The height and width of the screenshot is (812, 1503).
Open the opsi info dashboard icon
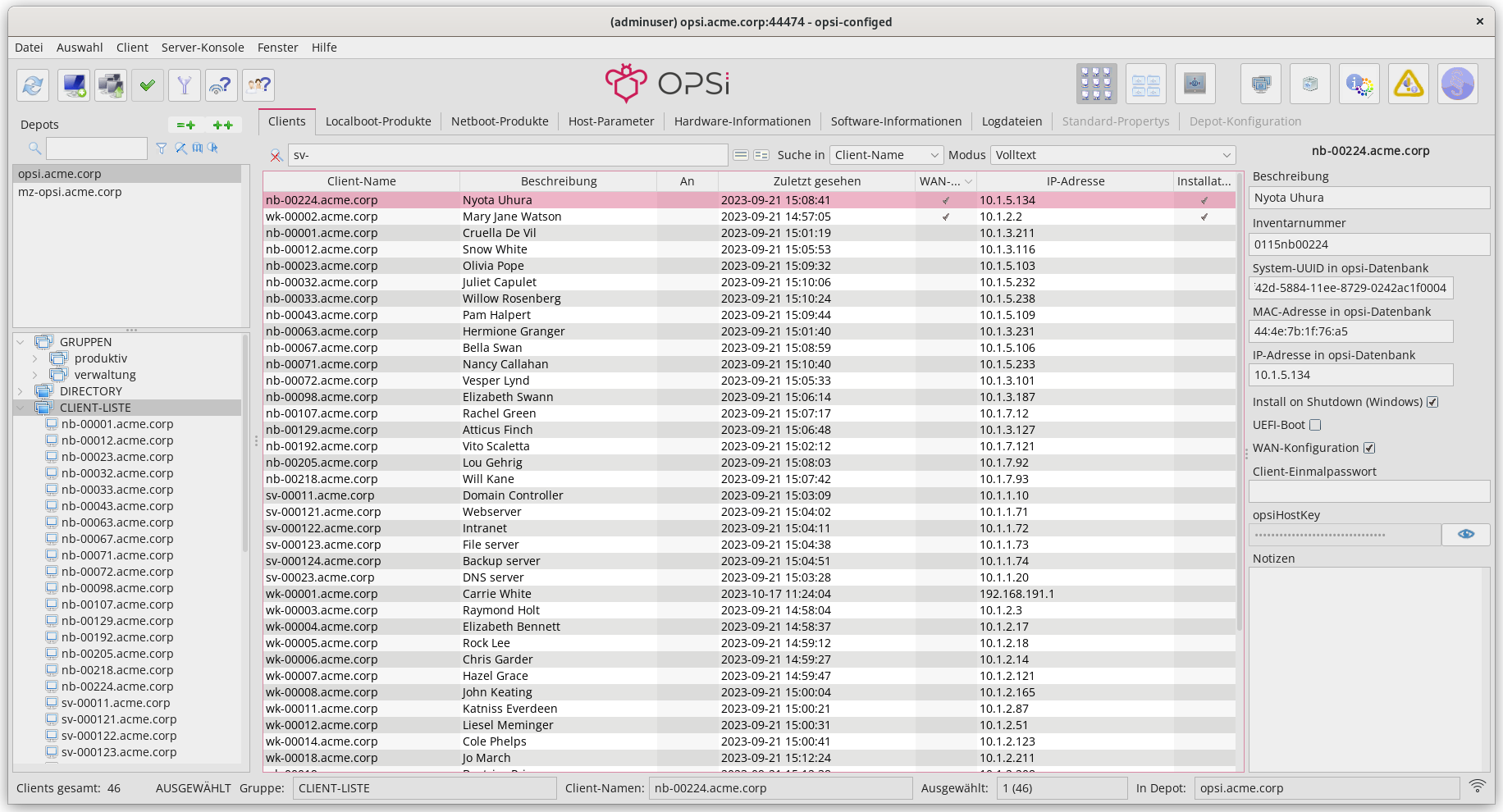[1359, 84]
